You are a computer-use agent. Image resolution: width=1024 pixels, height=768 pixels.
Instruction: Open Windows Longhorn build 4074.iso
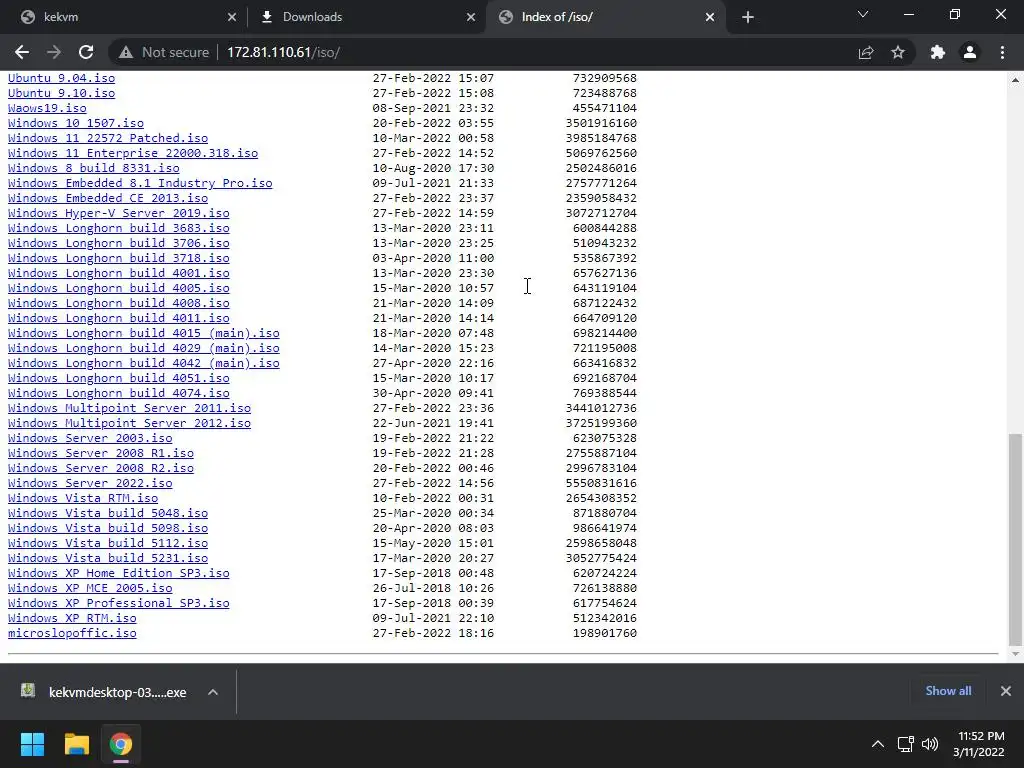pyautogui.click(x=118, y=393)
